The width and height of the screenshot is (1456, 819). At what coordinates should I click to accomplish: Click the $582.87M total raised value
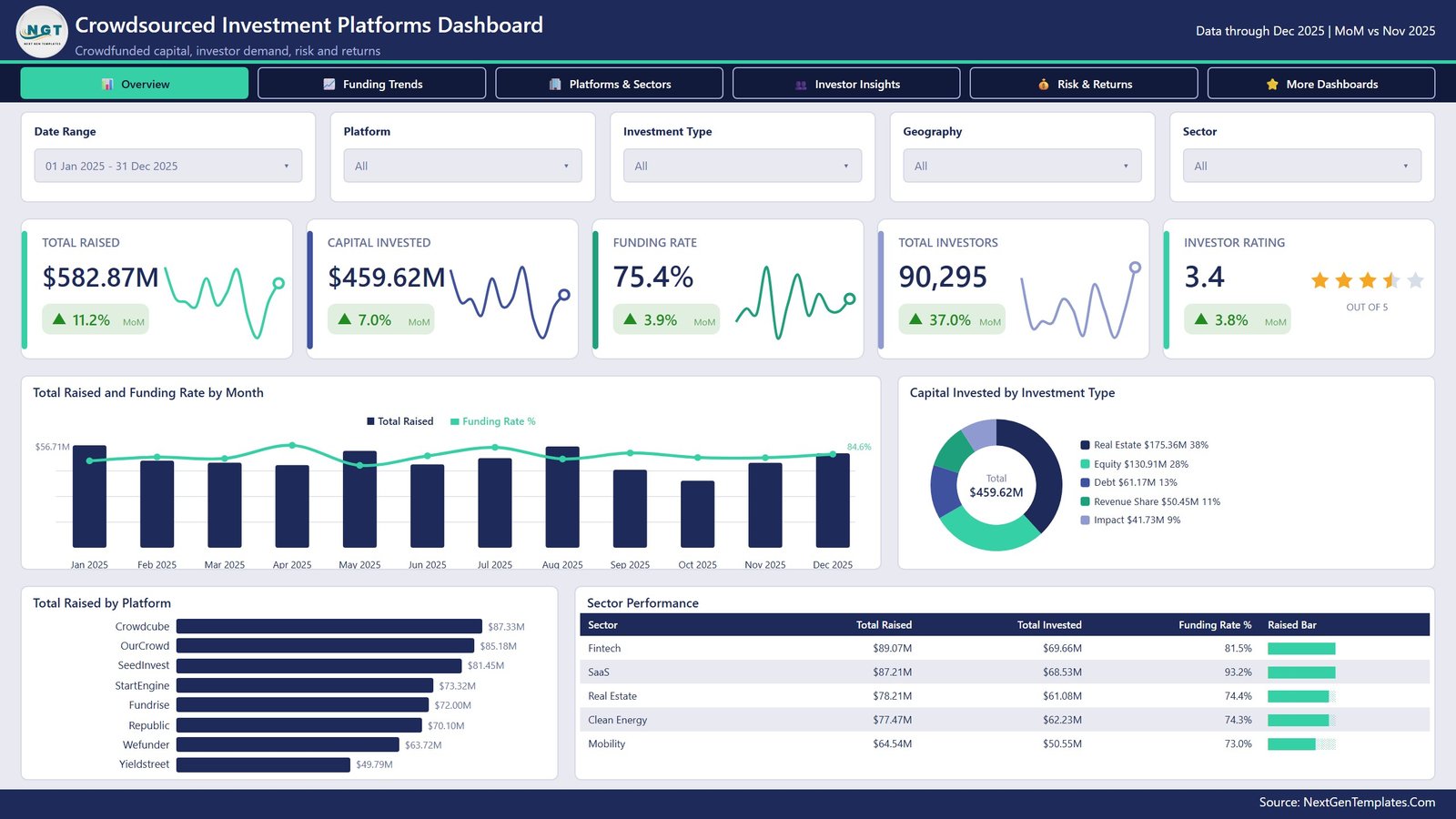(x=101, y=278)
